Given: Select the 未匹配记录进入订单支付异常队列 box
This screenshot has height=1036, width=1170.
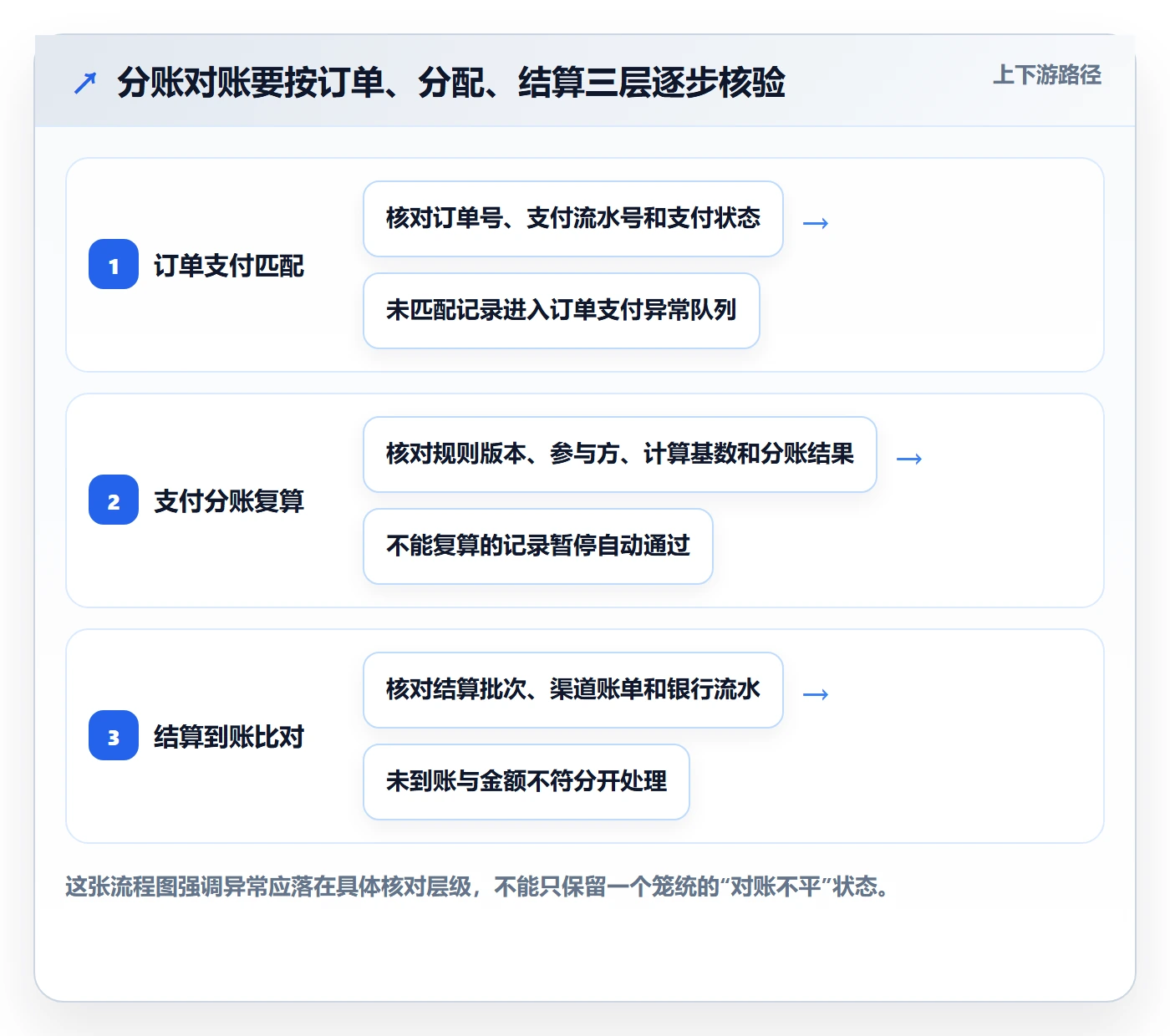Looking at the screenshot, I should pyautogui.click(x=562, y=311).
